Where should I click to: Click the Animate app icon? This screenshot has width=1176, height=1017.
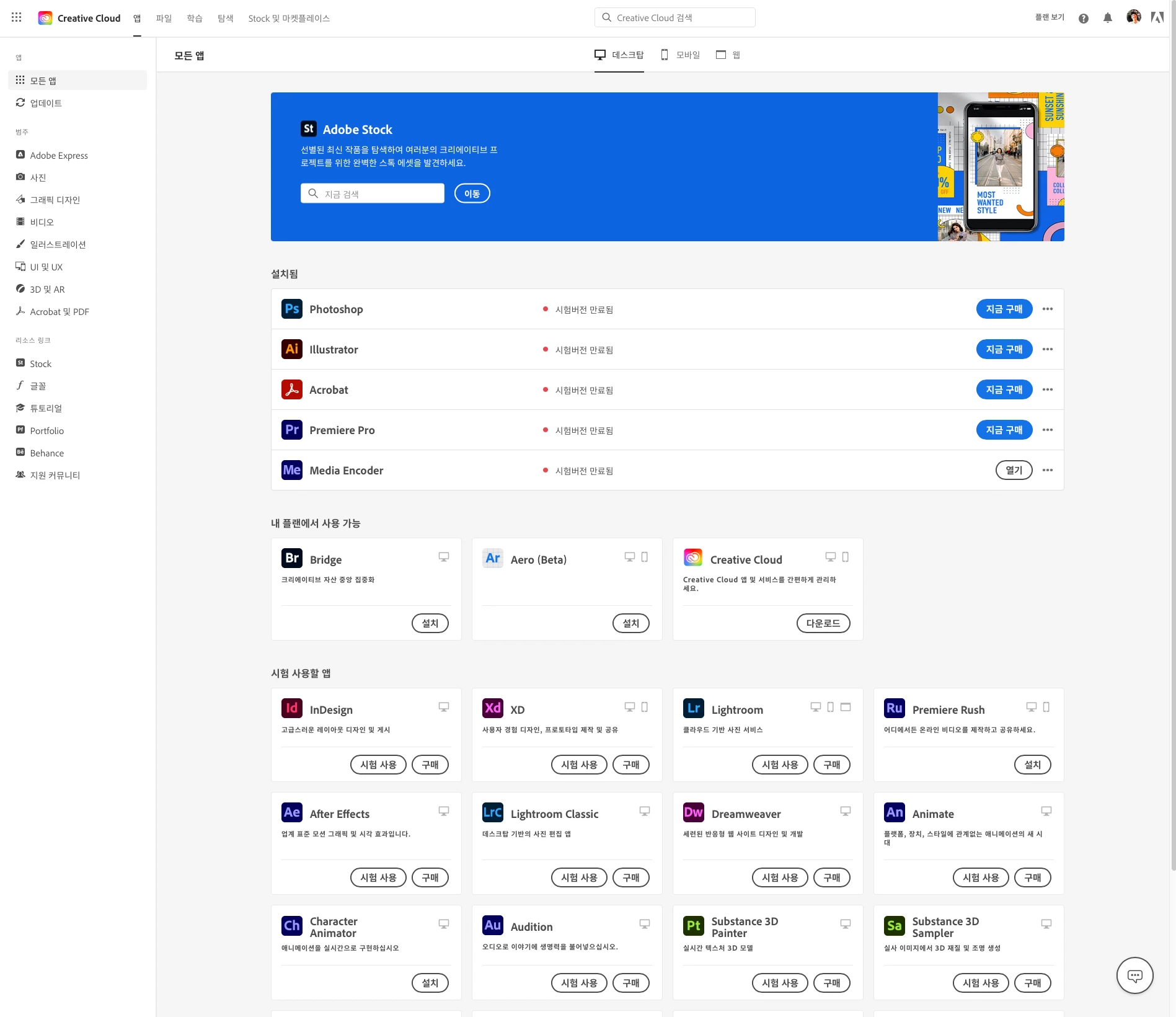pyautogui.click(x=895, y=812)
